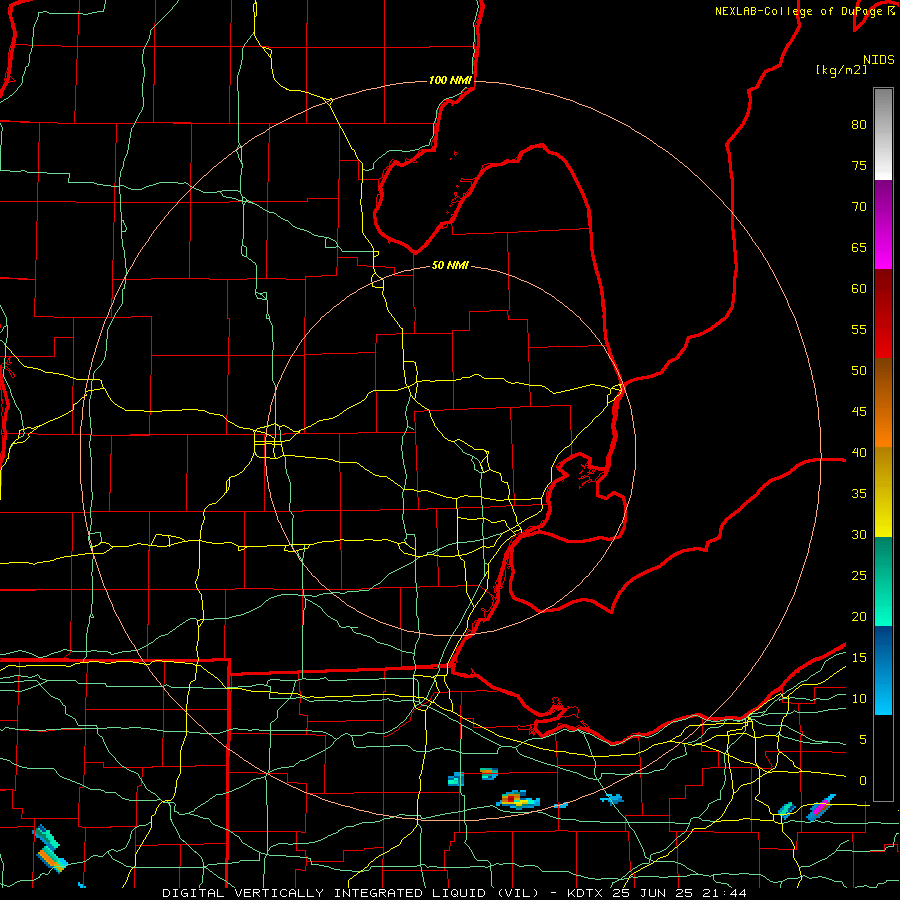Click the "75" value on the VIL scale
Viewport: 900px width, 900px height.
coord(859,166)
